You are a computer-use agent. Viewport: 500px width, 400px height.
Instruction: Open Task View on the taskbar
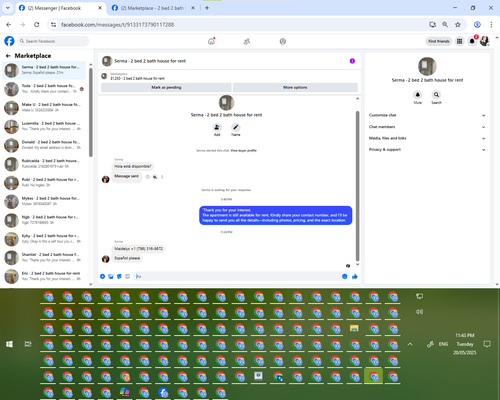(28, 344)
